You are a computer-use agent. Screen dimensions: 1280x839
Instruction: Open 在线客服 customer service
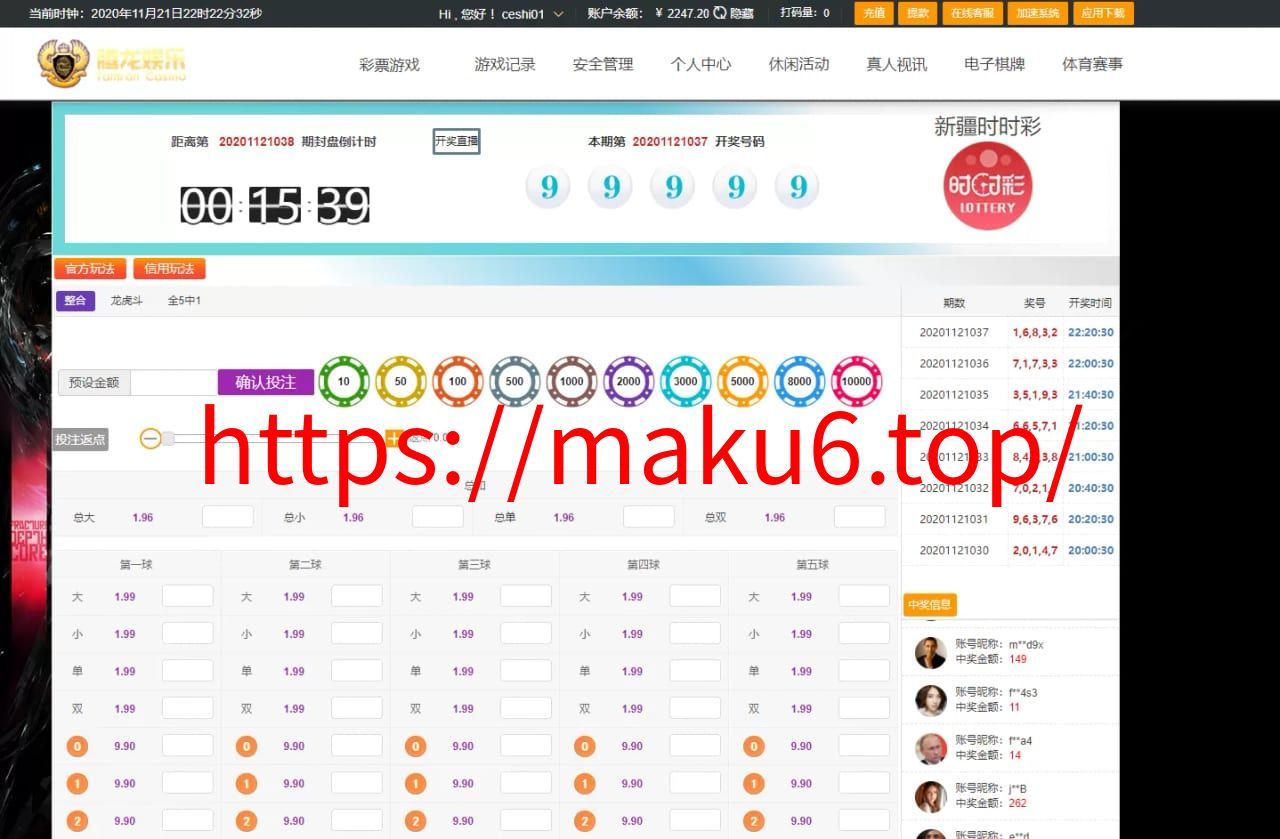tap(972, 13)
